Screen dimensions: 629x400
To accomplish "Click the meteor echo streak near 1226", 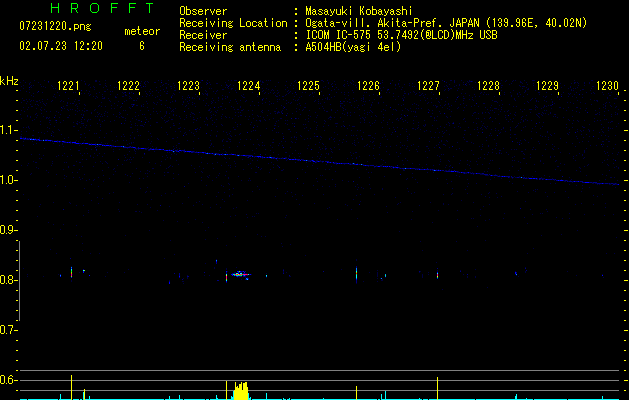I will tap(356, 274).
